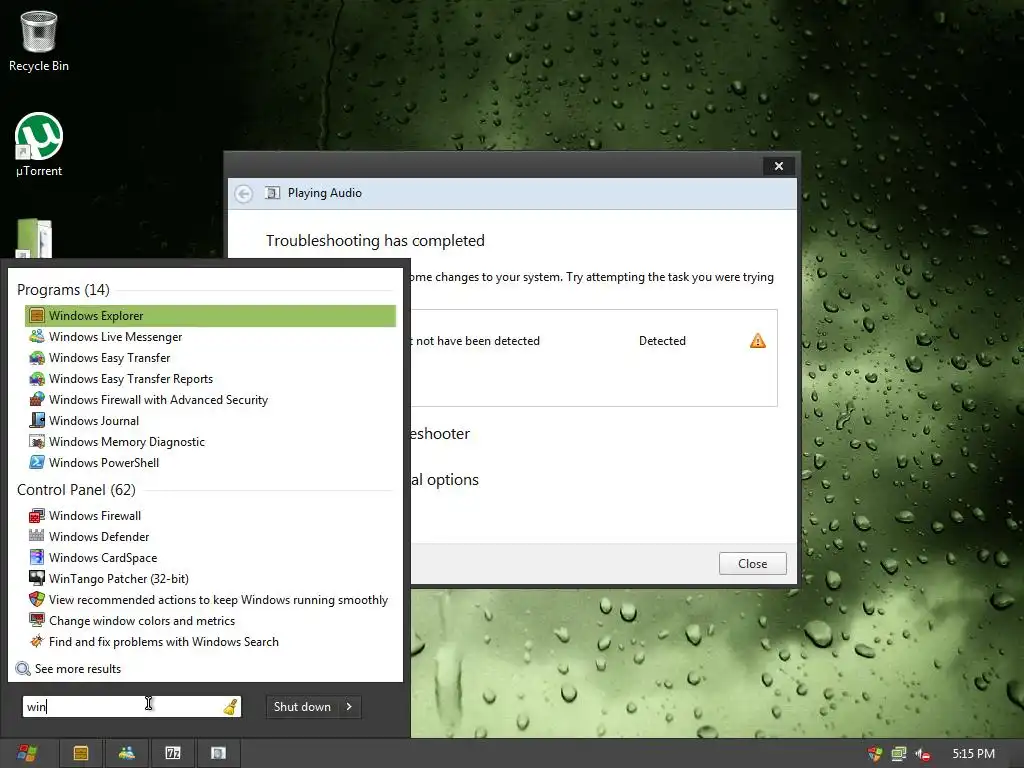Screen dimensions: 1024x768
Task: Click the Action Center tray shield icon
Action: [x=875, y=754]
